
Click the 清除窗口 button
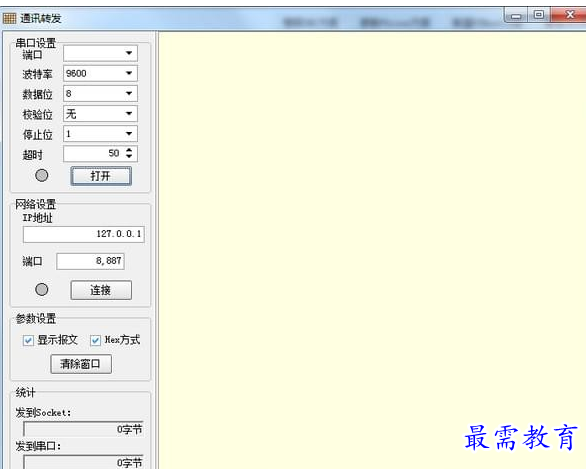coord(81,364)
